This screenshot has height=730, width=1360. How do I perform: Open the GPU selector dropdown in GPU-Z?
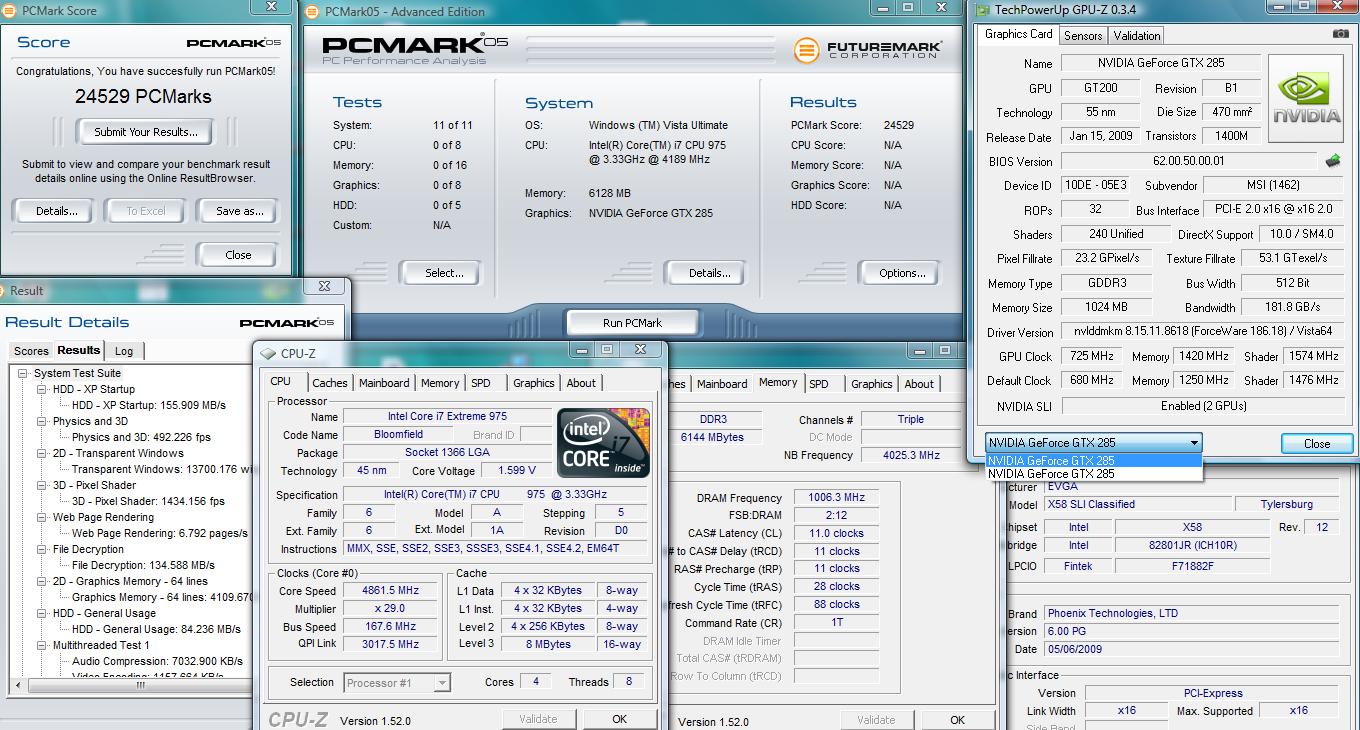(1193, 442)
